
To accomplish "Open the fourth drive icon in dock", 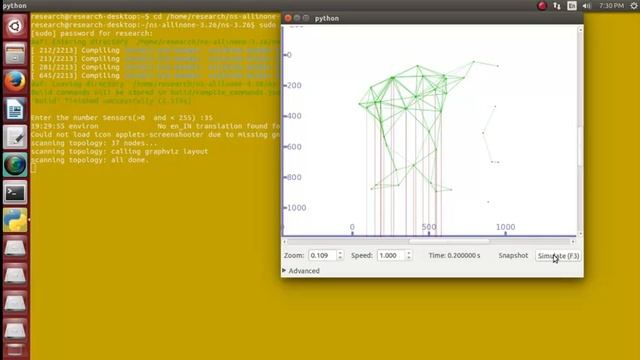I will (15, 330).
